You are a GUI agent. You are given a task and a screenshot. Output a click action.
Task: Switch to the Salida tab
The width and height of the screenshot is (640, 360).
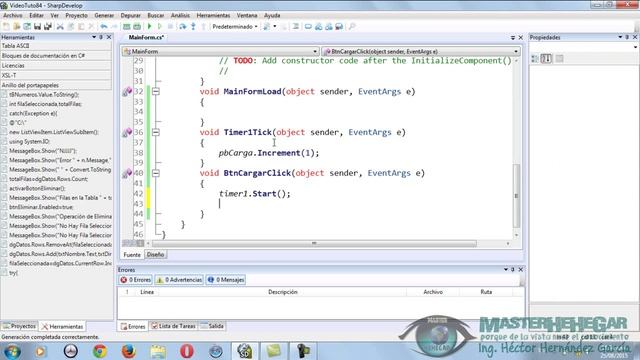[212, 326]
